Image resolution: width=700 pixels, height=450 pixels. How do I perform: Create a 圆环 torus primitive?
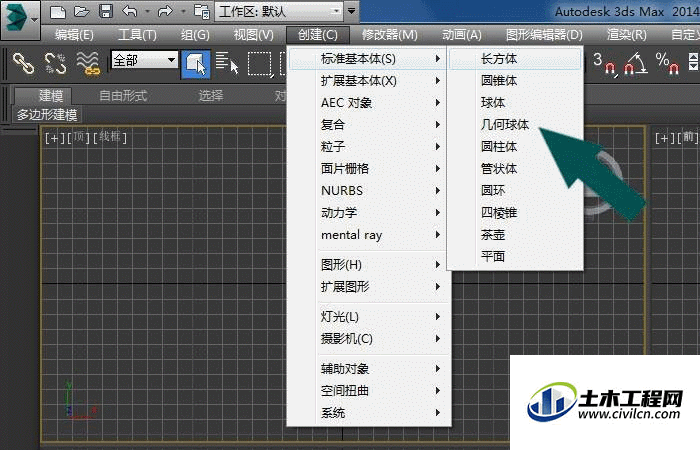pos(515,191)
